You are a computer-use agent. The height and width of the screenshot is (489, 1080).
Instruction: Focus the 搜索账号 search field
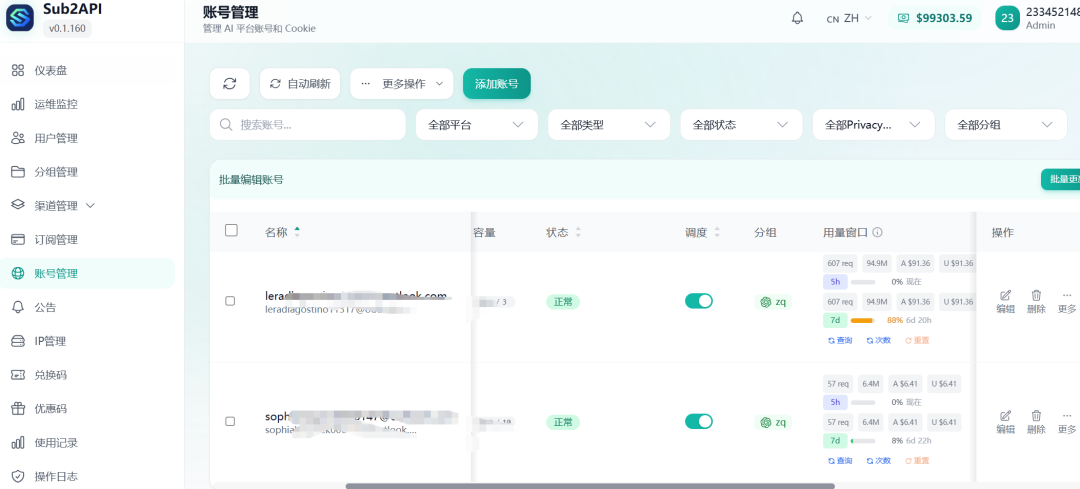click(x=308, y=125)
